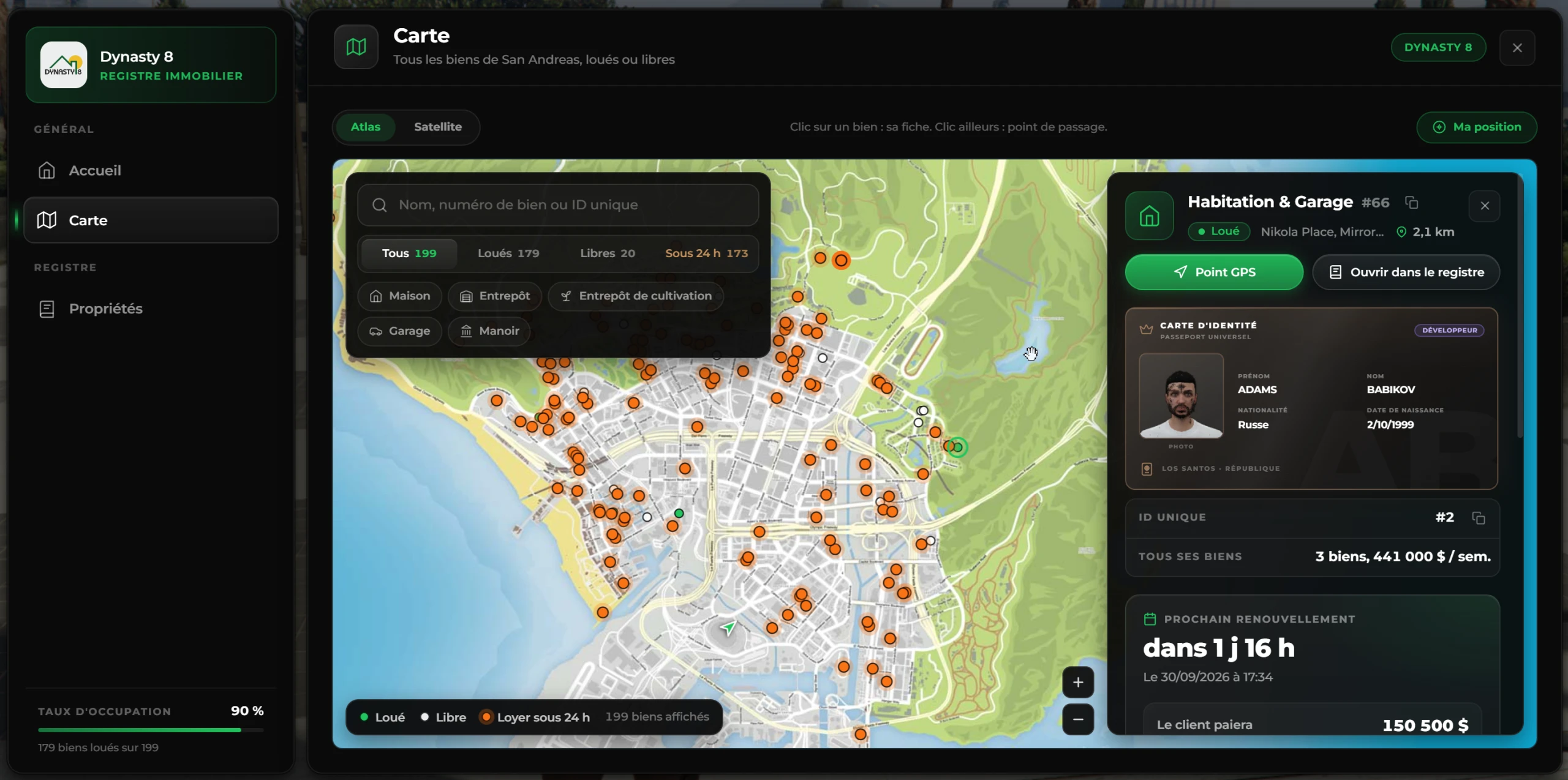
Task: Switch map to Satellite view
Action: [437, 127]
